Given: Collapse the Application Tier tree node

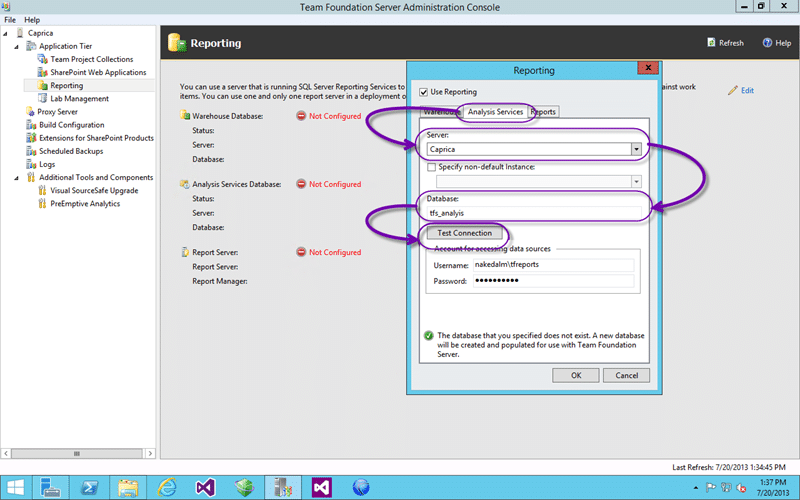Looking at the screenshot, I should [16, 46].
